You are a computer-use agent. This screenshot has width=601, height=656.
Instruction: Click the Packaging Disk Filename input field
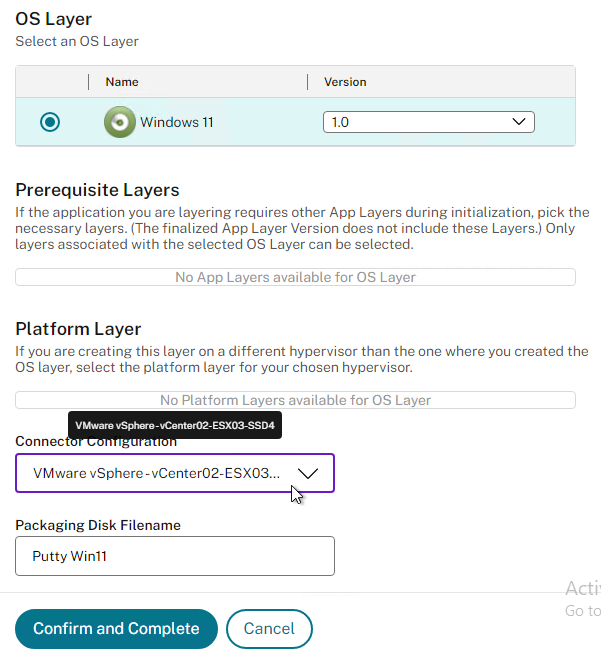click(174, 556)
